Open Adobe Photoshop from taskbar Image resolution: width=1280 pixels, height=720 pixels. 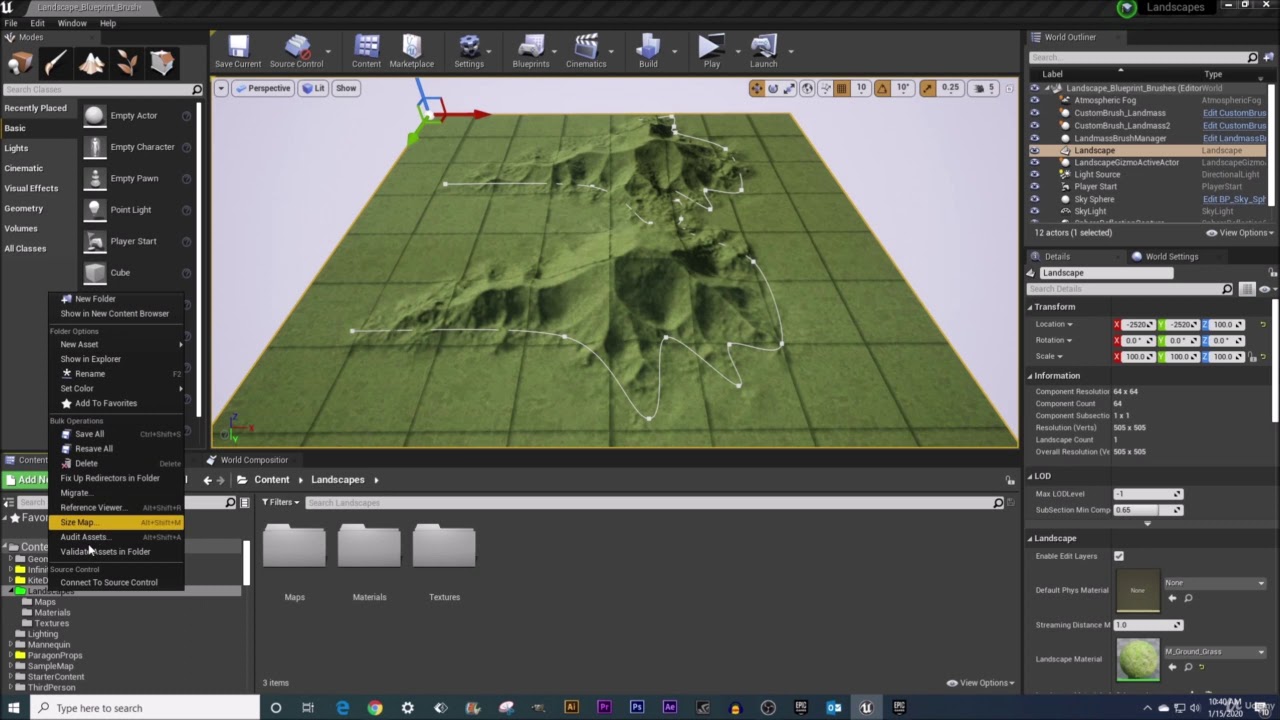(x=637, y=707)
